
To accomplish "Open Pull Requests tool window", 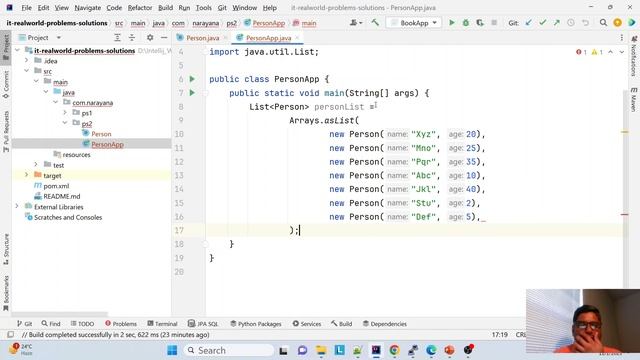I will tap(6, 131).
